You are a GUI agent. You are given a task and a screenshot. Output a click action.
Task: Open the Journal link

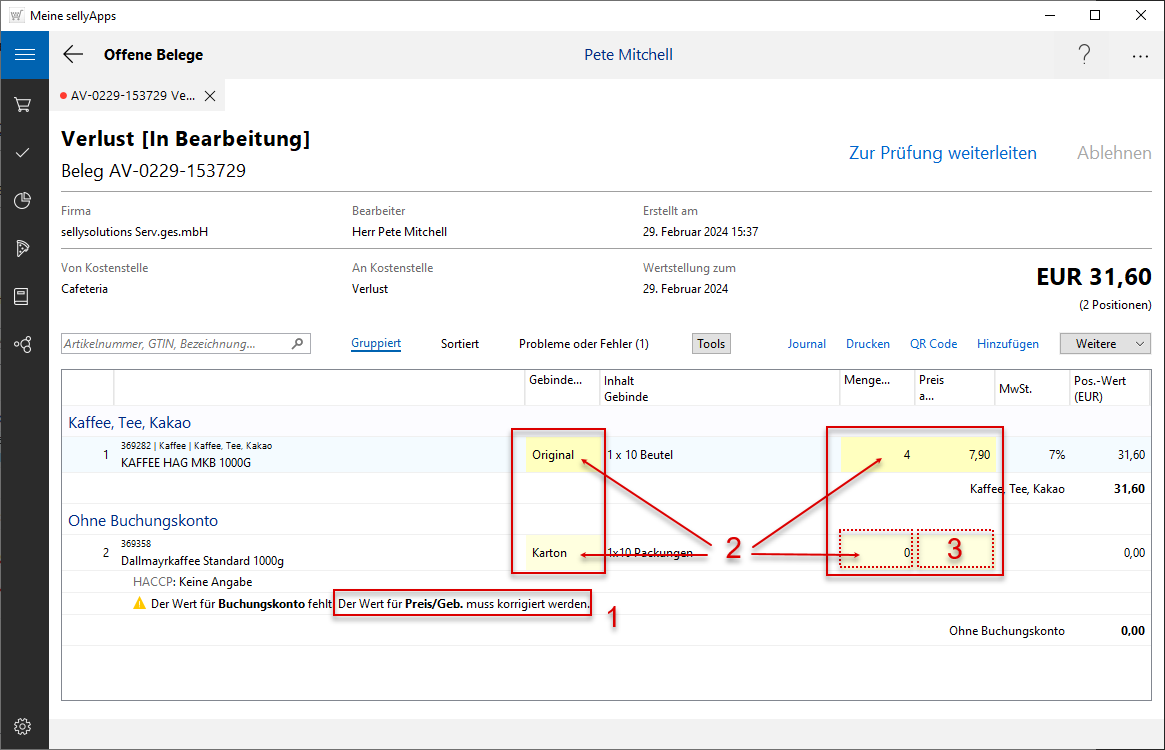(x=806, y=344)
